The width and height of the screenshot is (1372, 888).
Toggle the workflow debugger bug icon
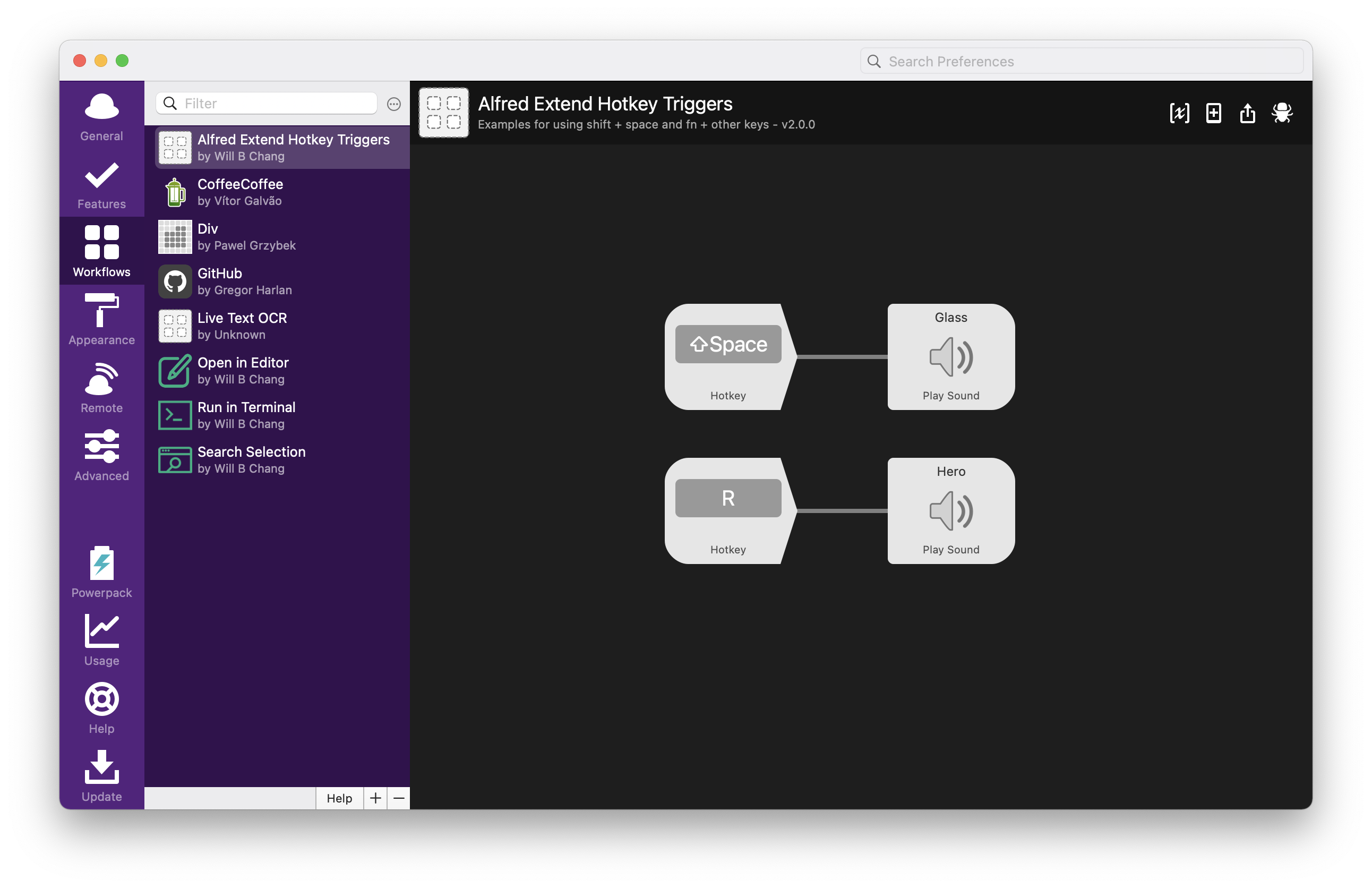(x=1282, y=113)
